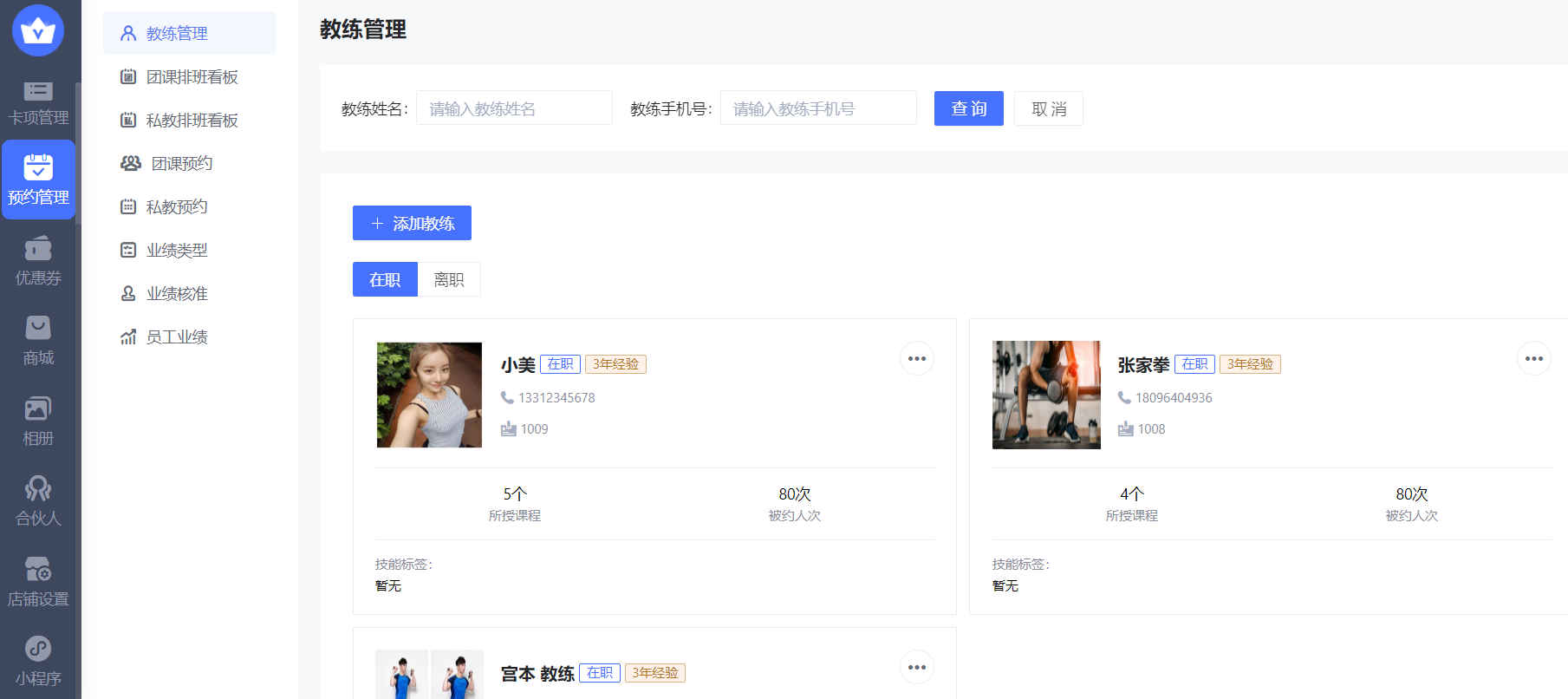Open 业绩类型 menu item

(190, 250)
